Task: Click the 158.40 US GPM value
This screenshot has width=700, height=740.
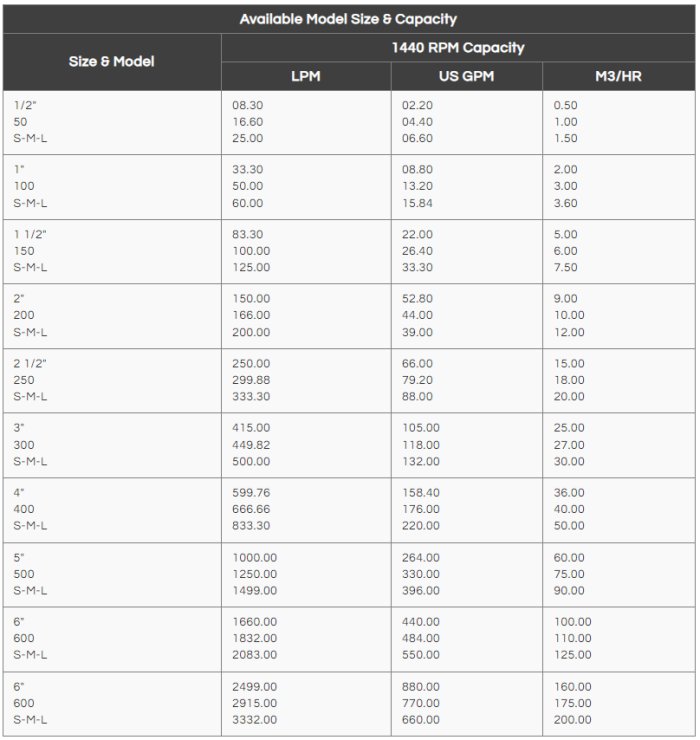Action: (x=420, y=493)
